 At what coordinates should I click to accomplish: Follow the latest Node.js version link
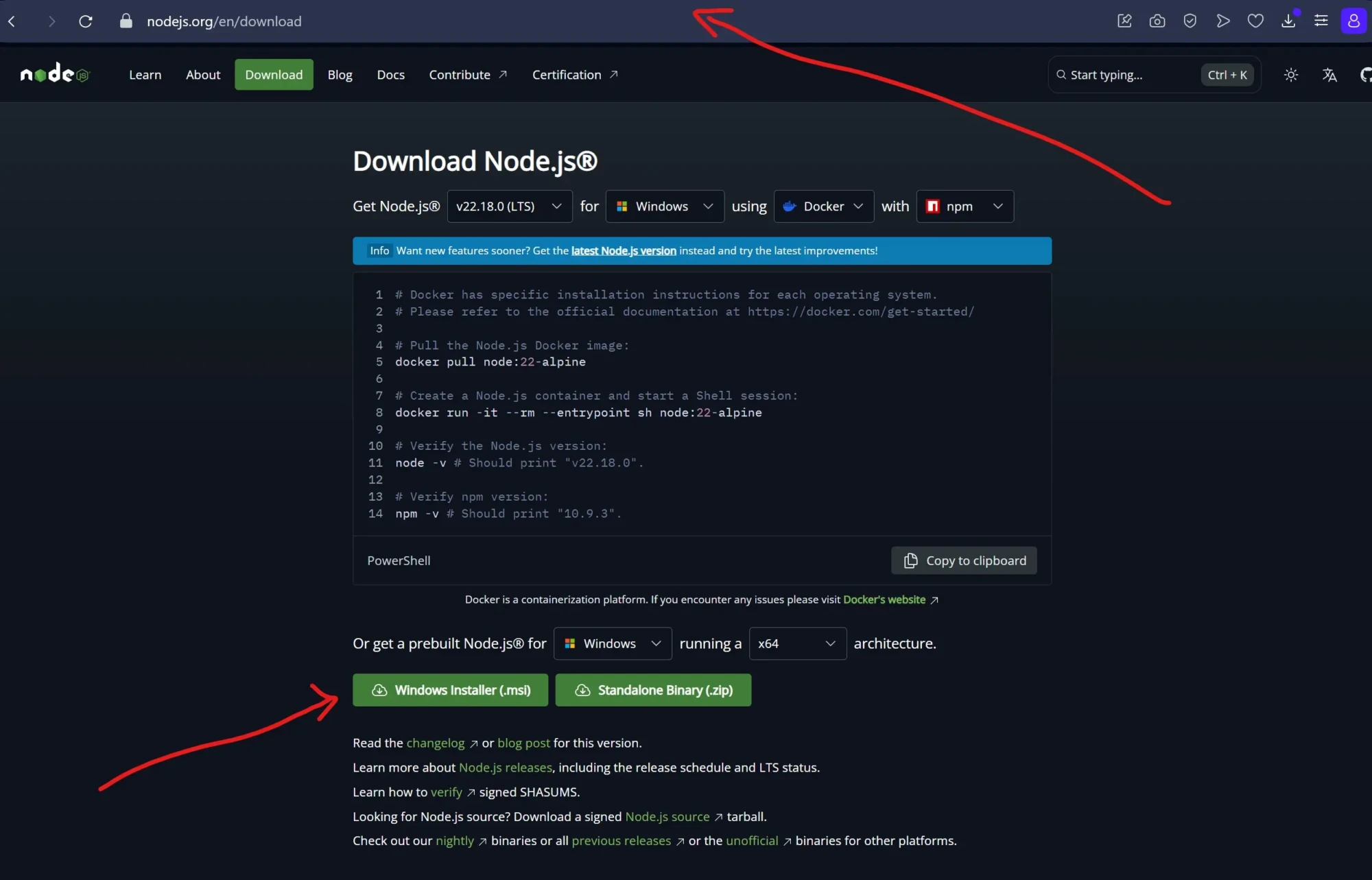click(x=624, y=250)
